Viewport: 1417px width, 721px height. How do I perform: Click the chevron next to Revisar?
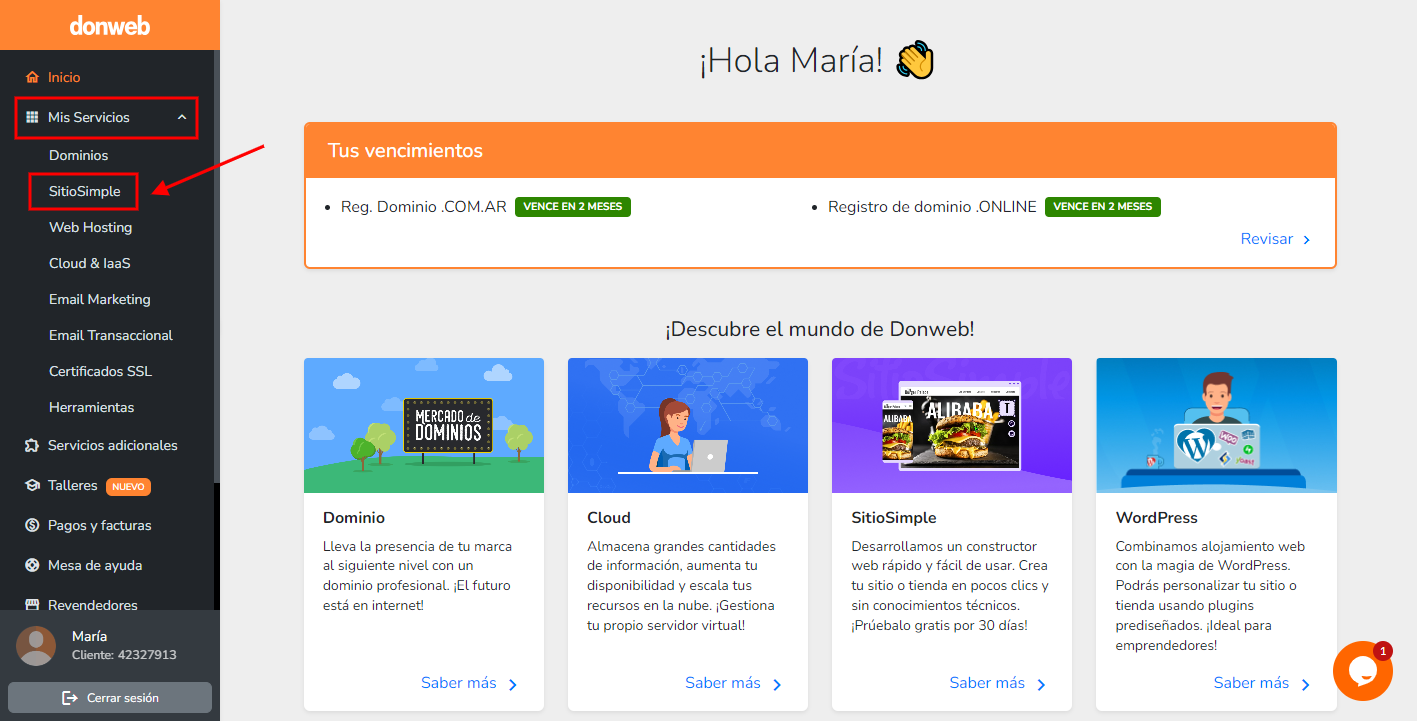(1306, 240)
